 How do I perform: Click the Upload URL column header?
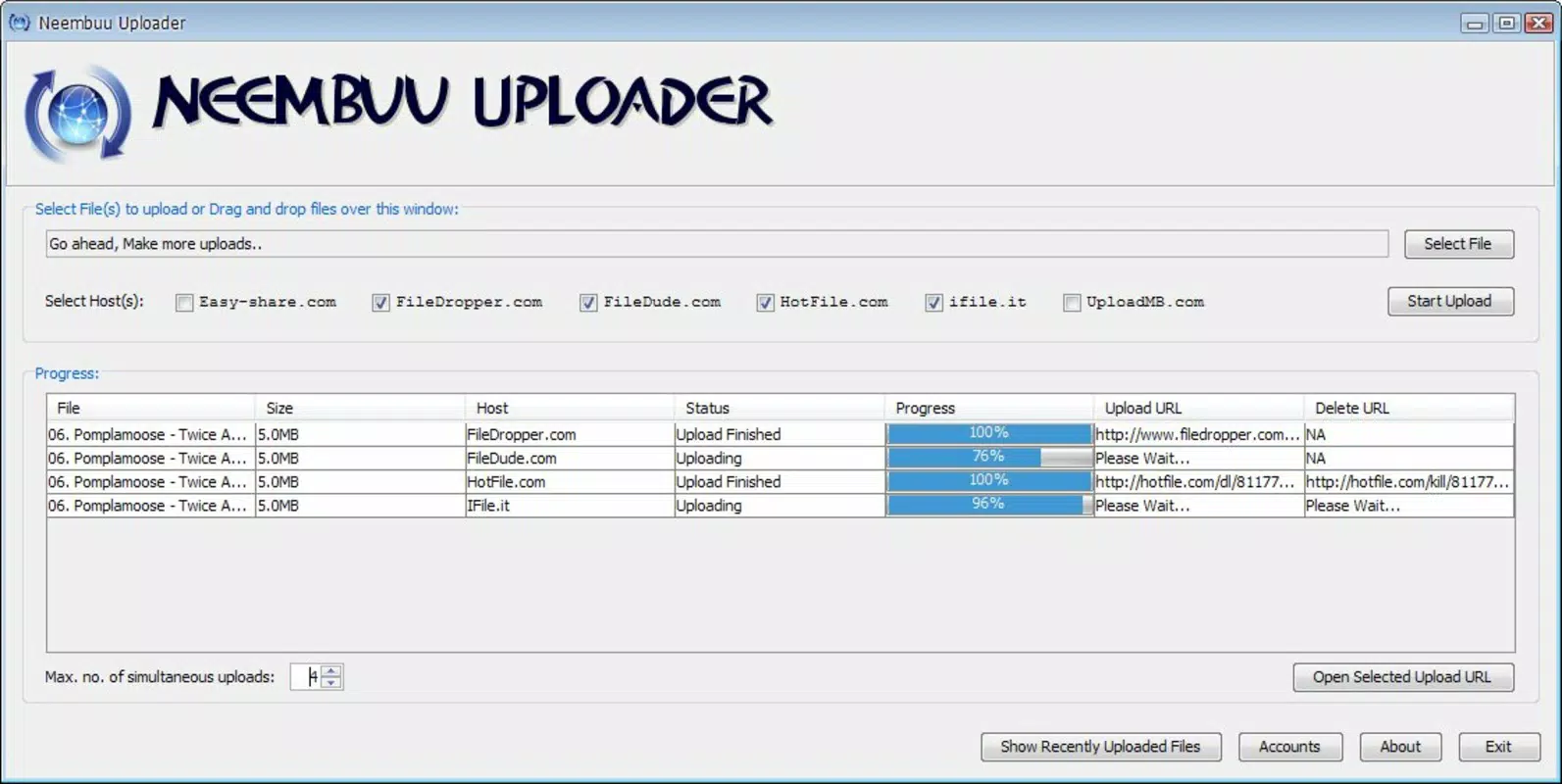coord(1199,408)
